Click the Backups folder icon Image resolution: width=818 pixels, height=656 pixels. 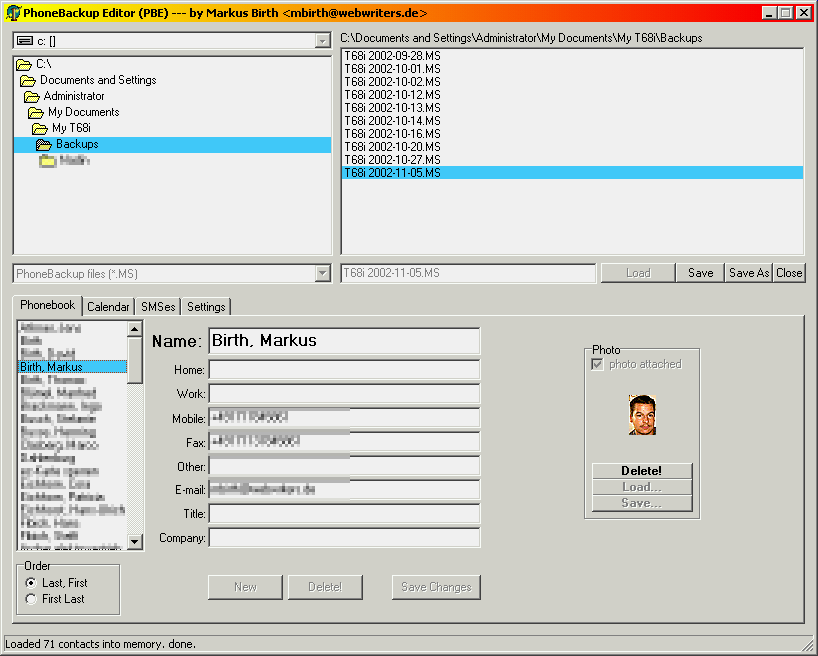44,144
